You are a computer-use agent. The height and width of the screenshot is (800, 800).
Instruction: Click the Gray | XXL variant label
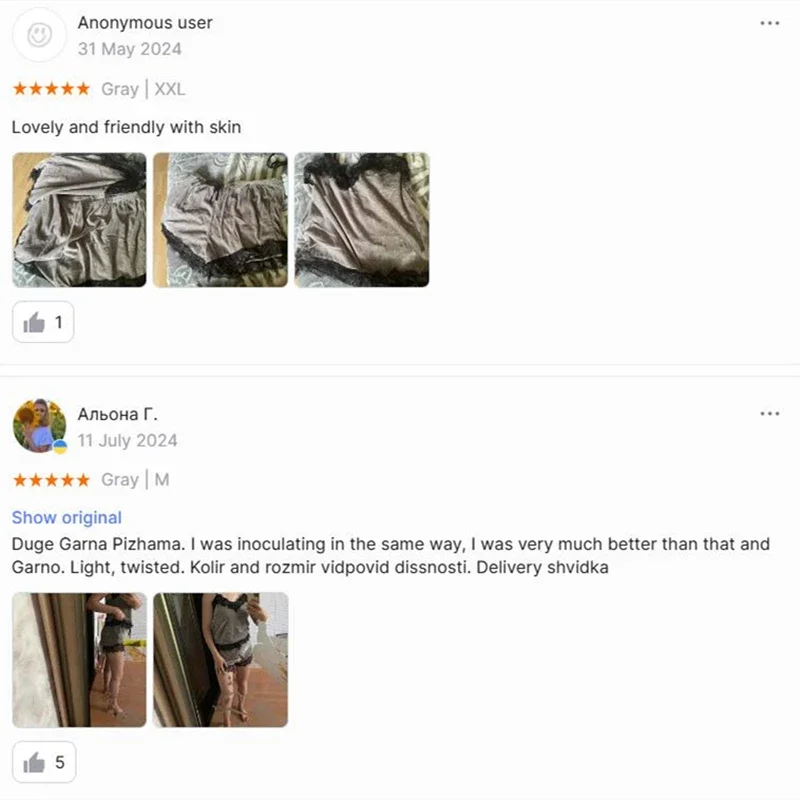(143, 89)
